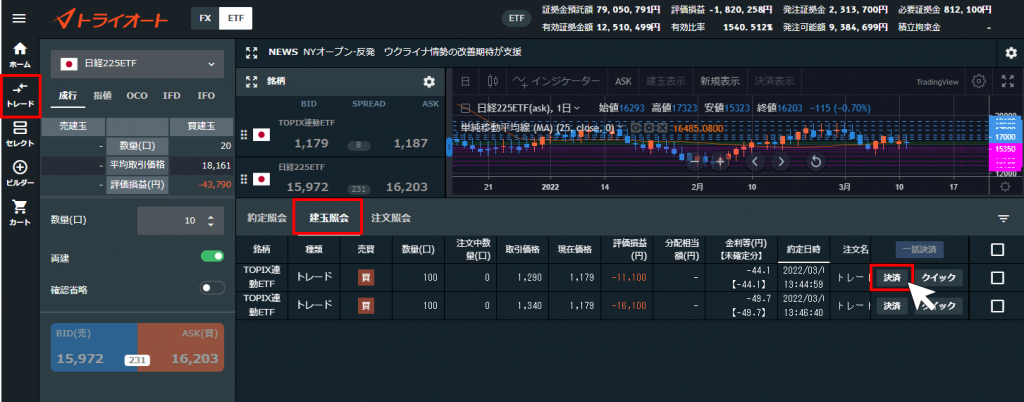Check the select-all header checkbox
The image size is (1024, 402).
point(997,249)
